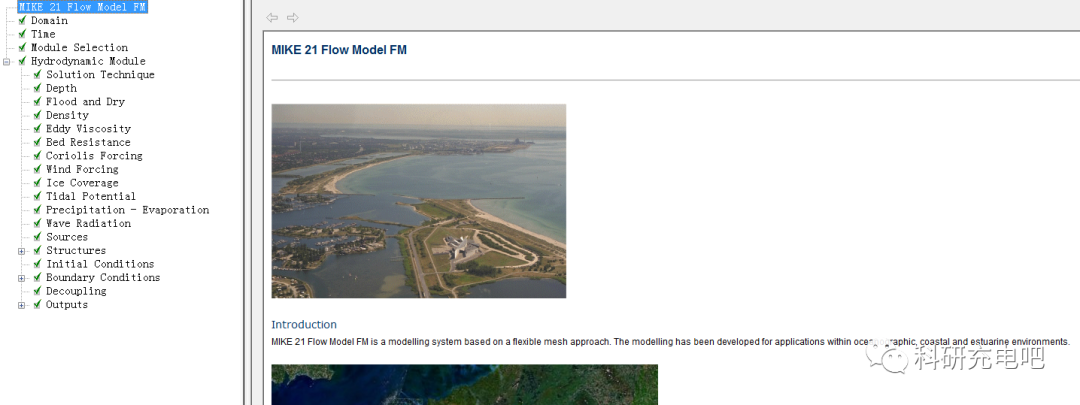Click green checkmark beside Sources
This screenshot has width=1080, height=405.
pyautogui.click(x=37, y=237)
